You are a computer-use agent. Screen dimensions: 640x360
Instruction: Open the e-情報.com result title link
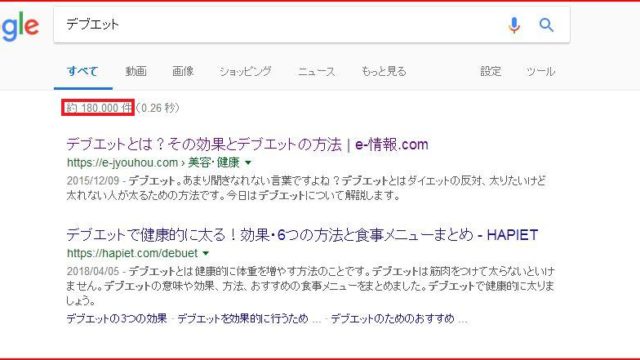point(247,144)
